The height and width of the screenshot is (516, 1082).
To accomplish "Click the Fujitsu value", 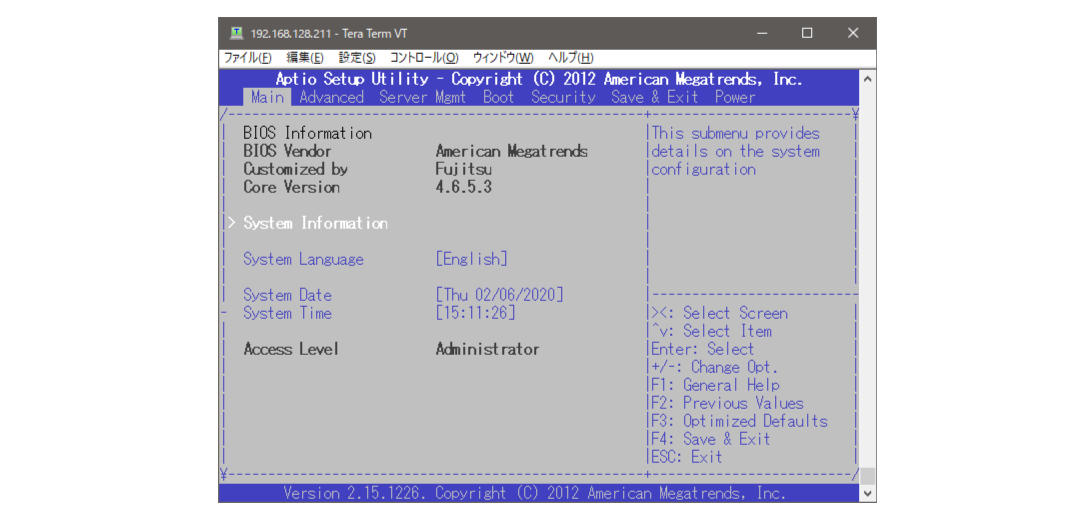I will click(464, 169).
